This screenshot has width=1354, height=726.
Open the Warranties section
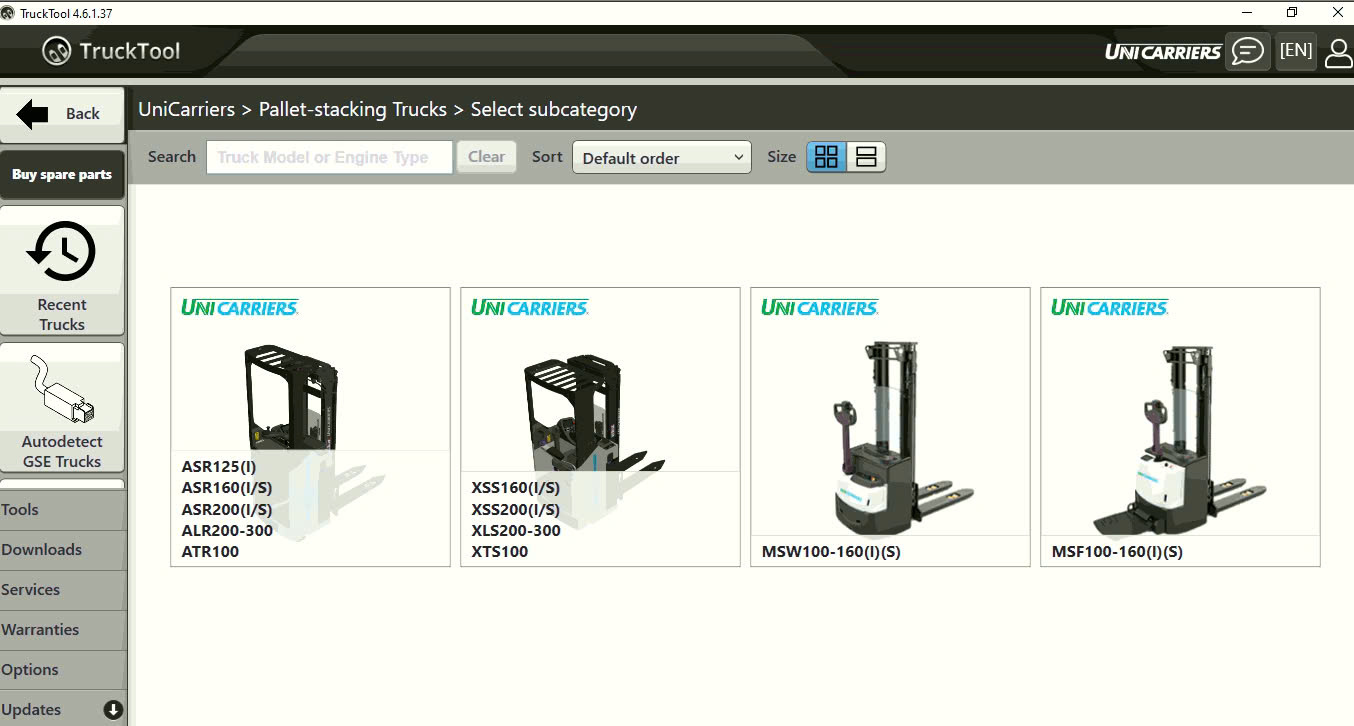click(63, 630)
